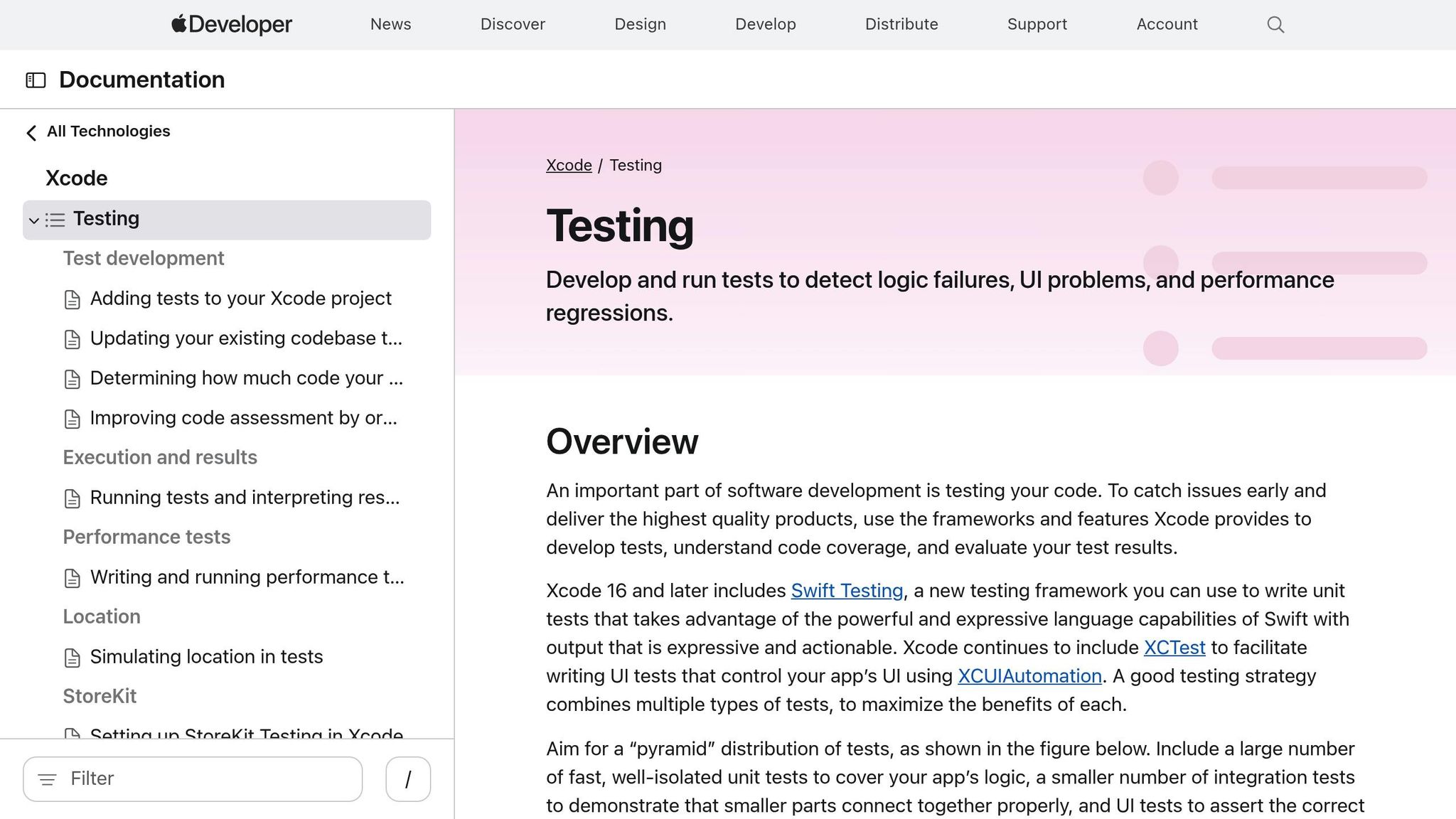Viewport: 1456px width, 819px height.
Task: Click the Apple Developer logo
Action: [x=232, y=24]
